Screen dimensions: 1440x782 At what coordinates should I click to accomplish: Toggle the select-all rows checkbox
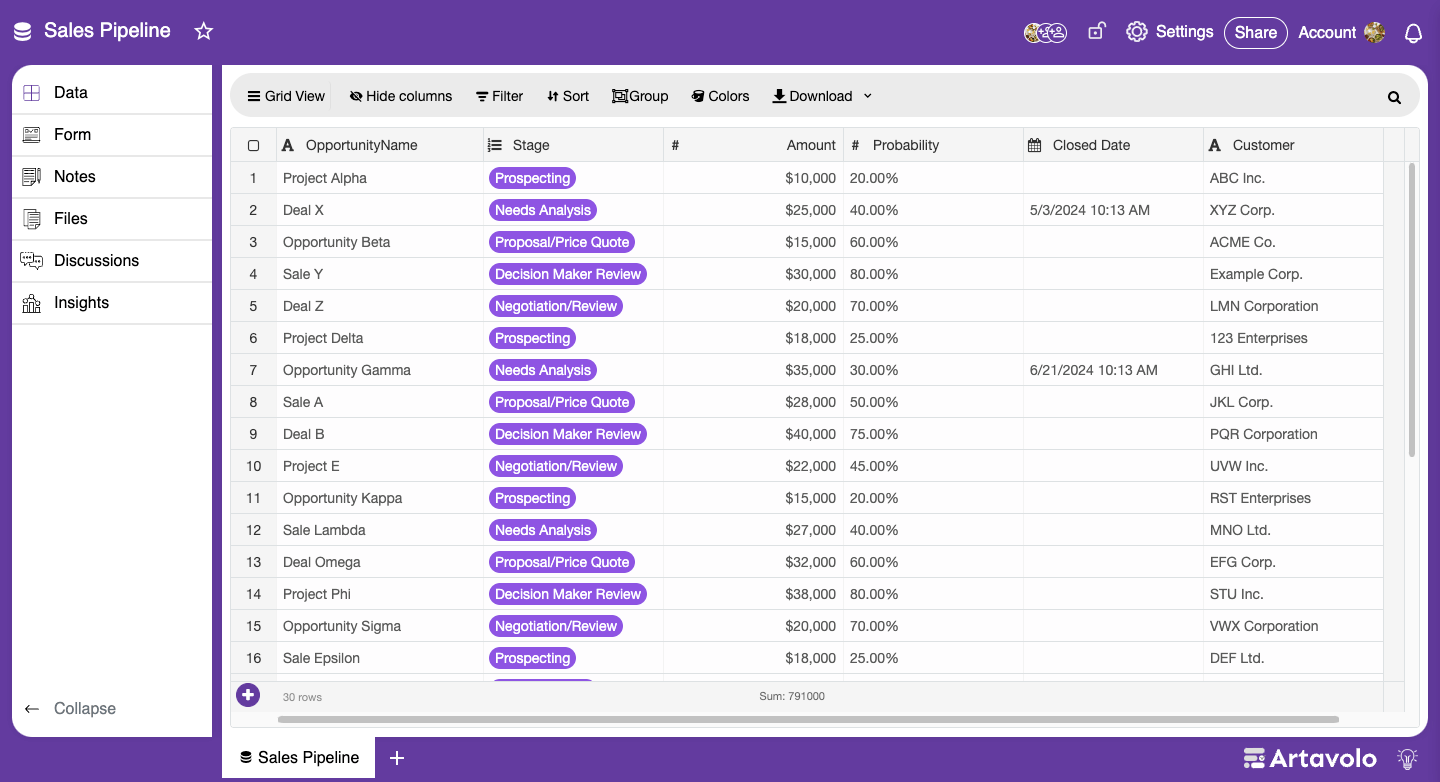tap(254, 145)
